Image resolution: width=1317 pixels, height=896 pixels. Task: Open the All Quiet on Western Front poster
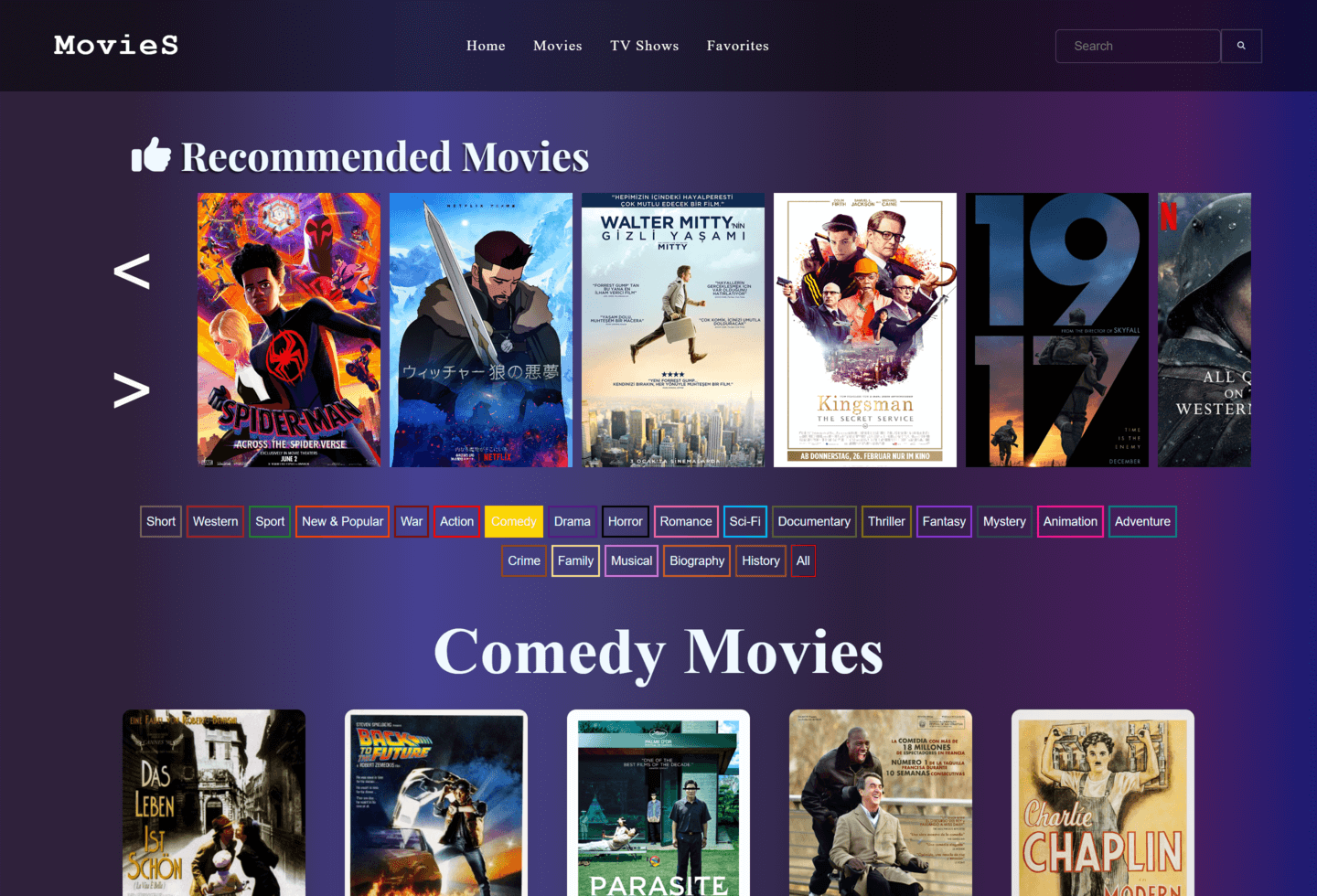point(1205,330)
